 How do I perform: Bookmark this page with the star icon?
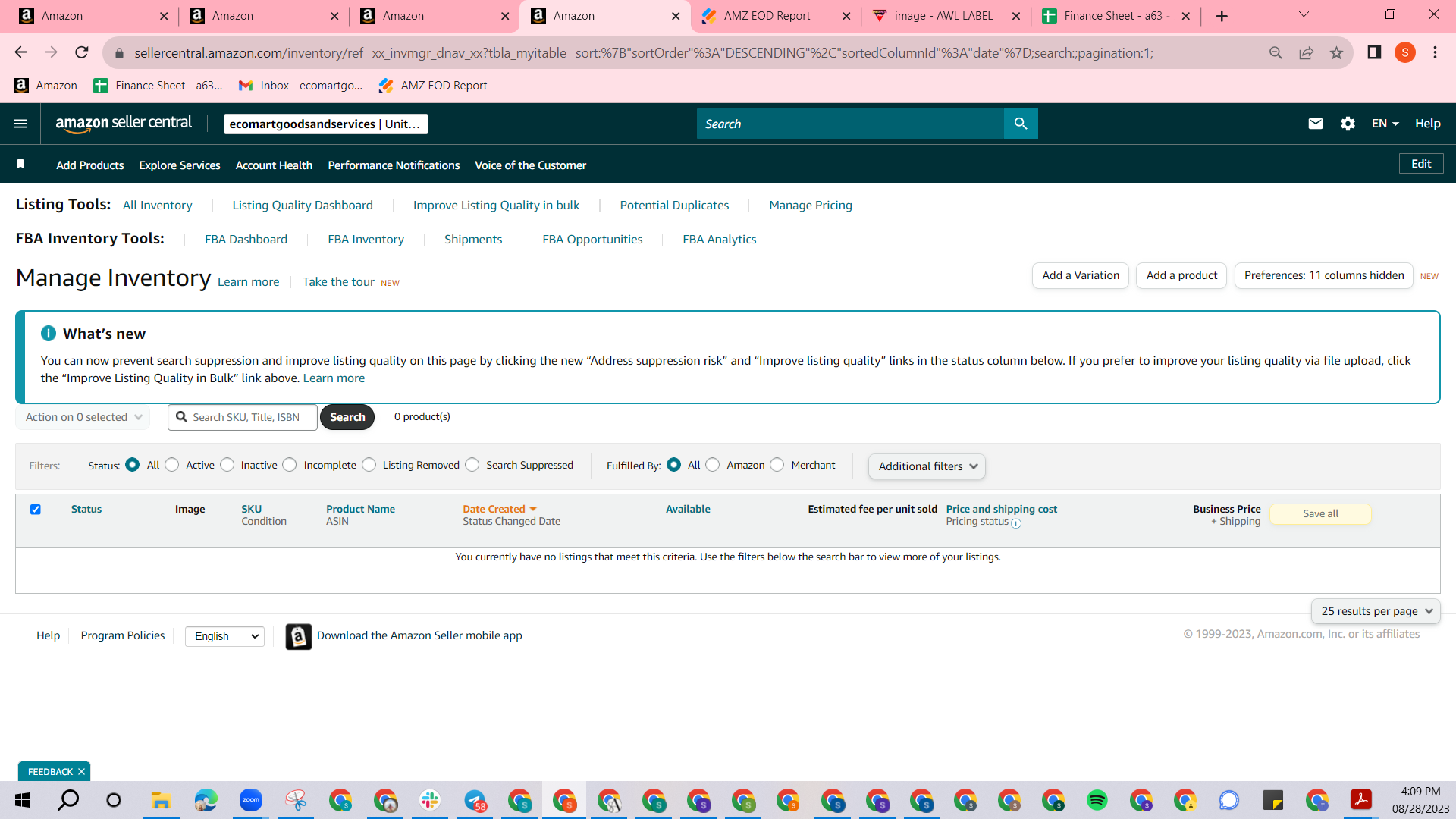coord(1336,52)
